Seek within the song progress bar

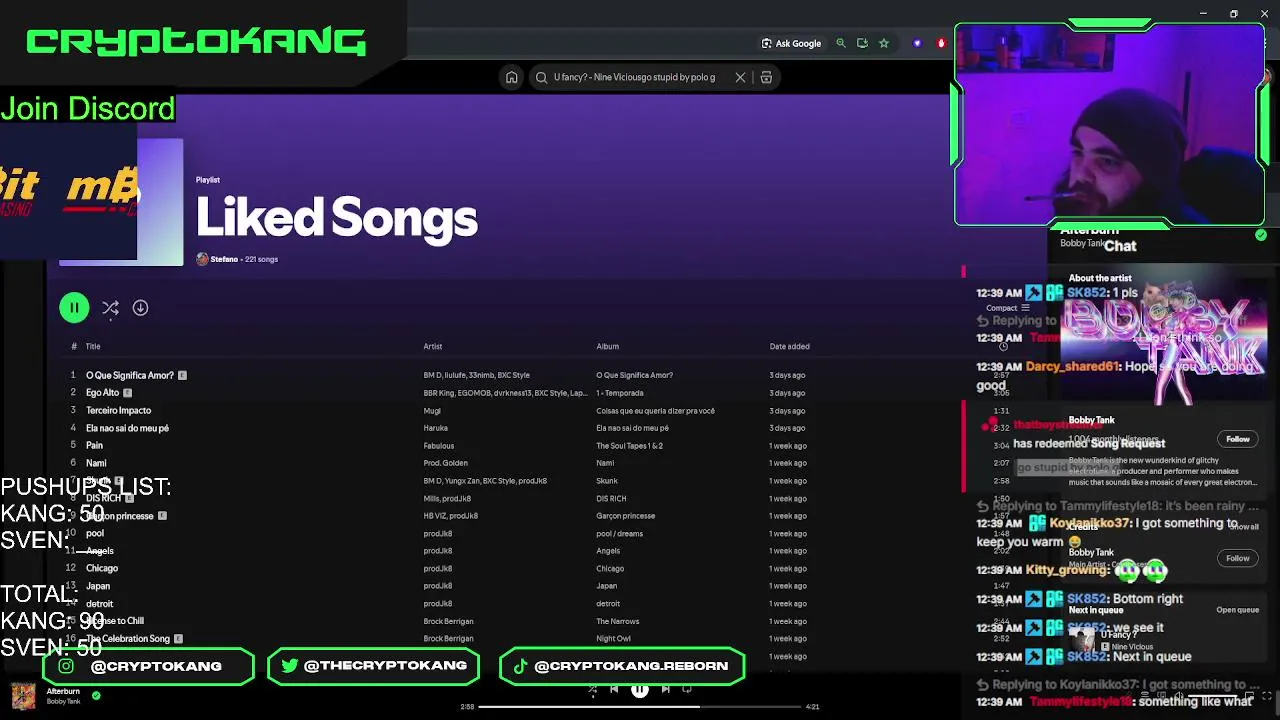pos(640,707)
